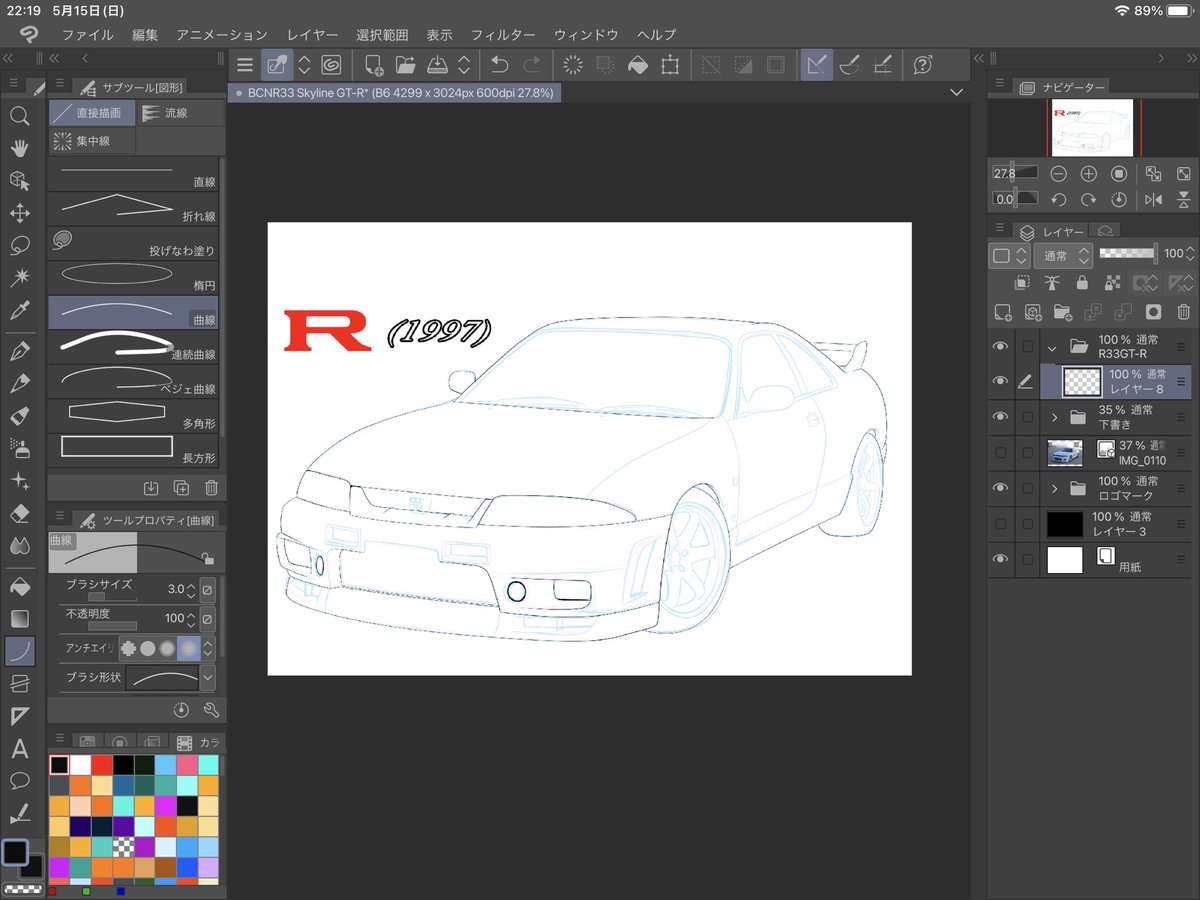Select the 折れ線 sub tool
This screenshot has height=900, width=1200.
point(134,208)
